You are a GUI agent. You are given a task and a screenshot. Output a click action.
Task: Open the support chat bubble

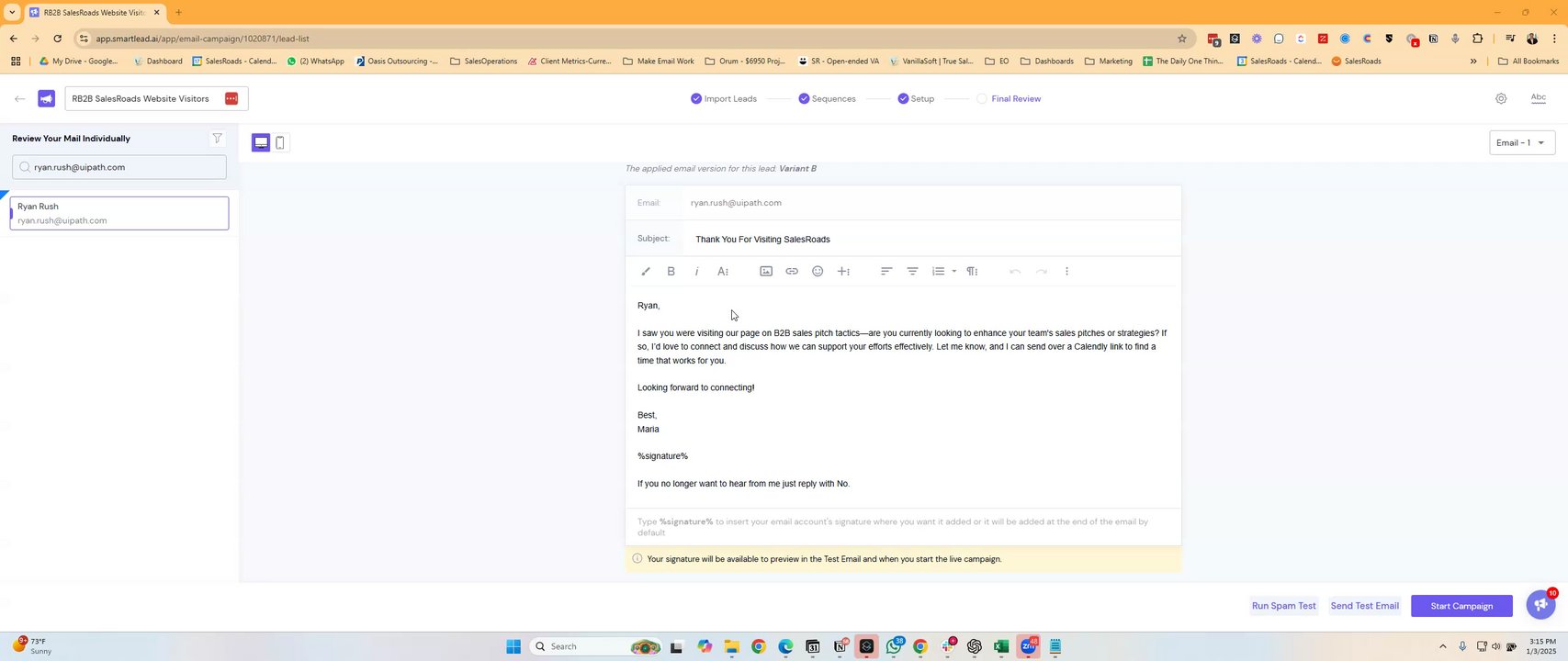[x=1540, y=605]
